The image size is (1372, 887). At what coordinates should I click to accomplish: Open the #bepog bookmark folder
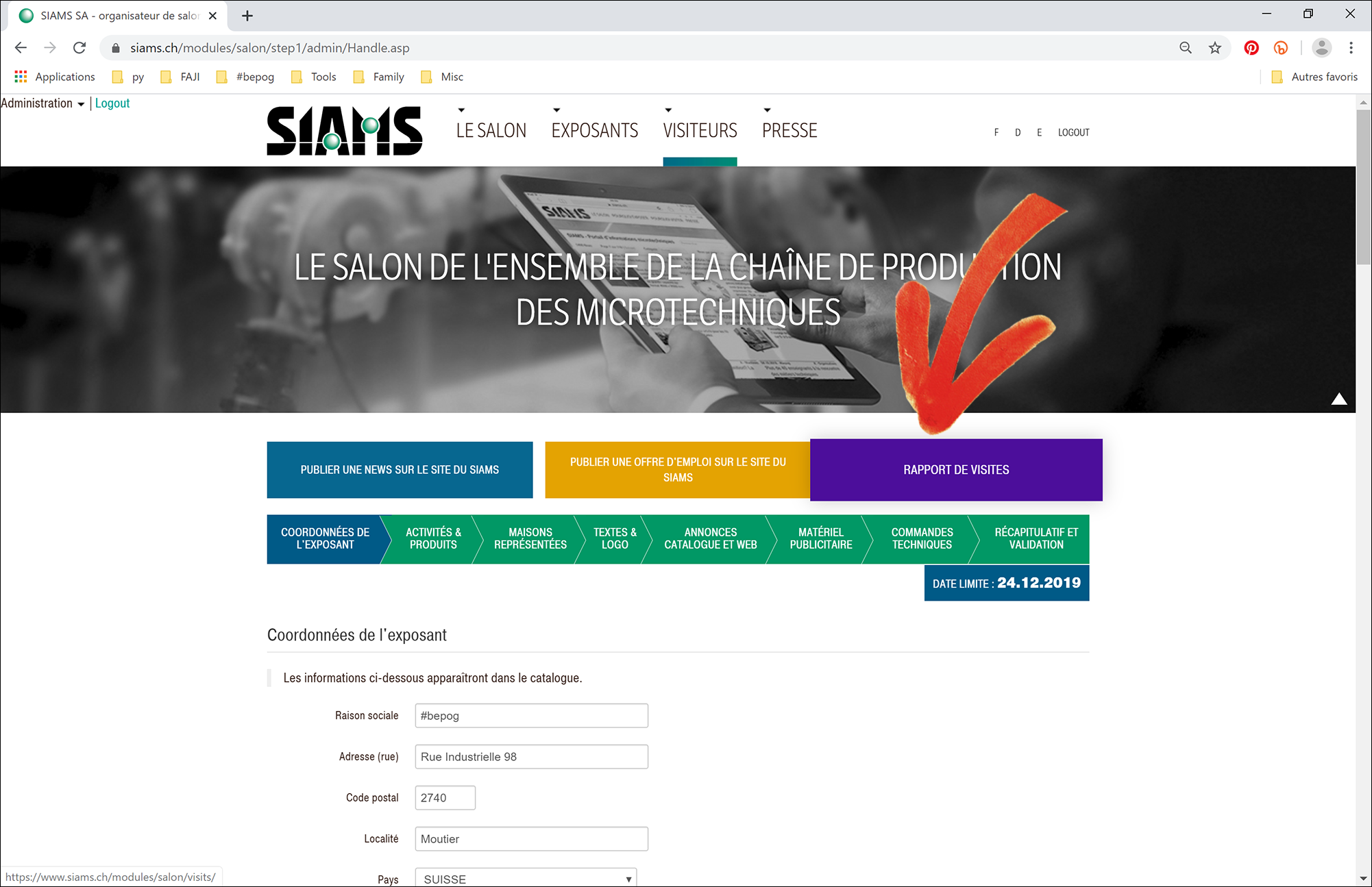pyautogui.click(x=245, y=77)
